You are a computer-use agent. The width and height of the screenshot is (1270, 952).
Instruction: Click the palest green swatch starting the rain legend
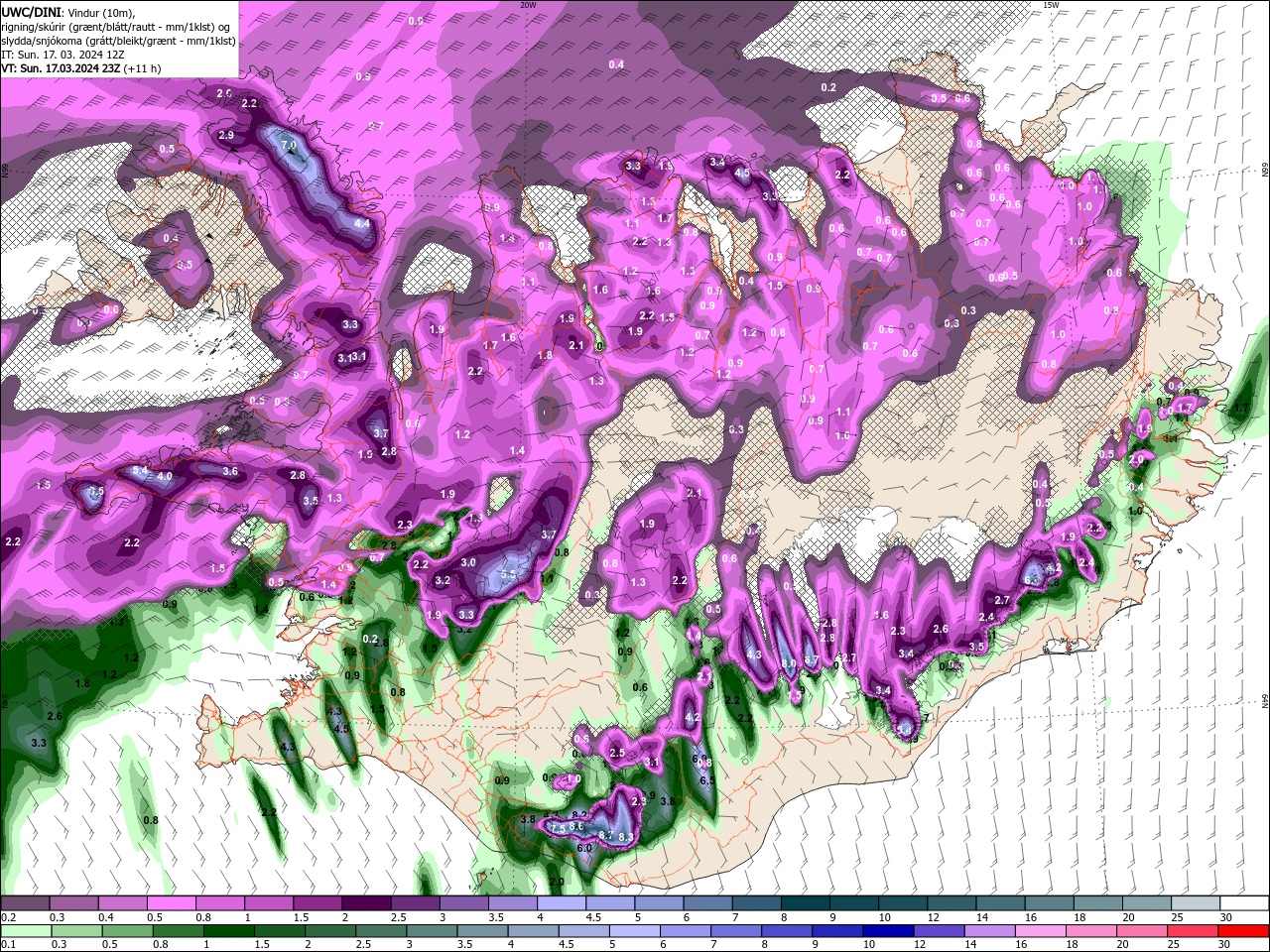point(26,931)
